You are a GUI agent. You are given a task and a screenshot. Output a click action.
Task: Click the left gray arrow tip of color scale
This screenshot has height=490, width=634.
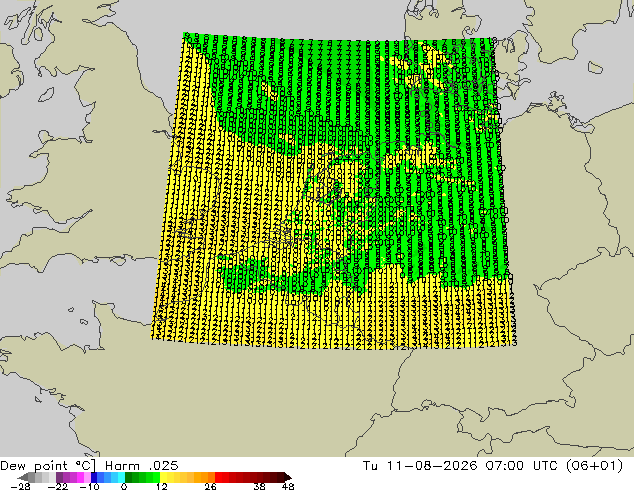pos(22,477)
